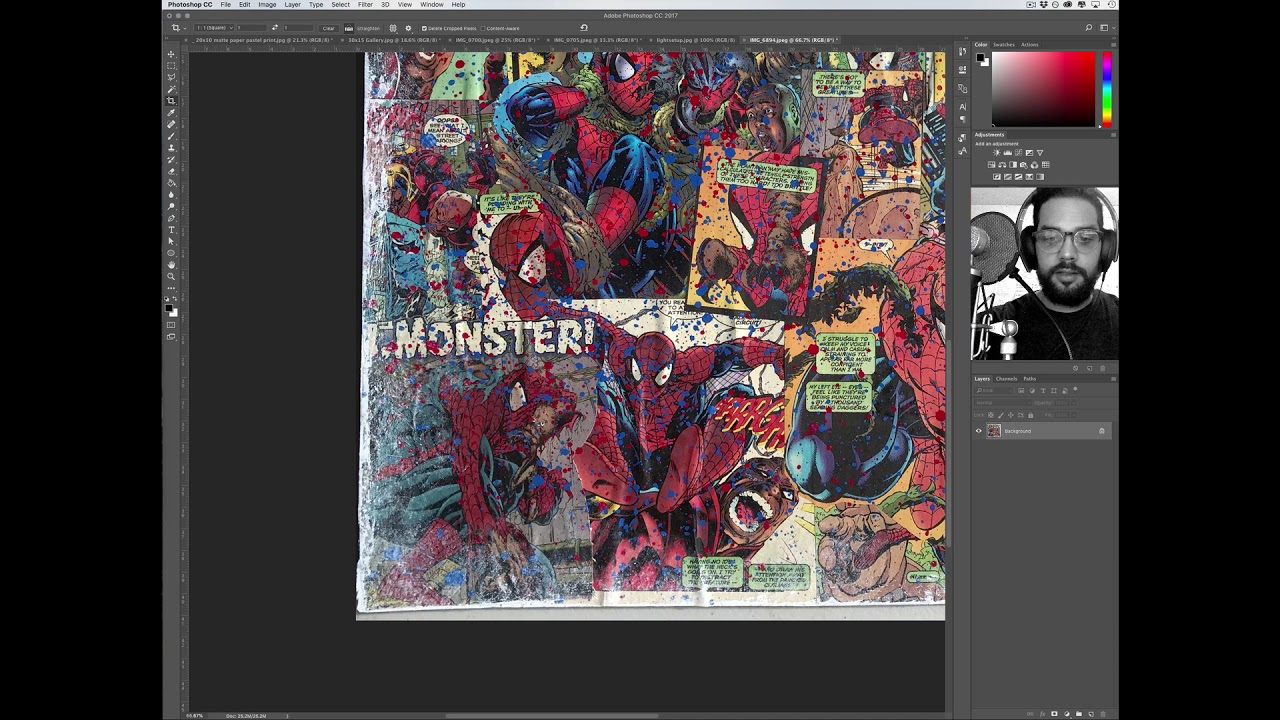Add a Vibrance adjustment
Screen dimensions: 1280x720
(1040, 153)
